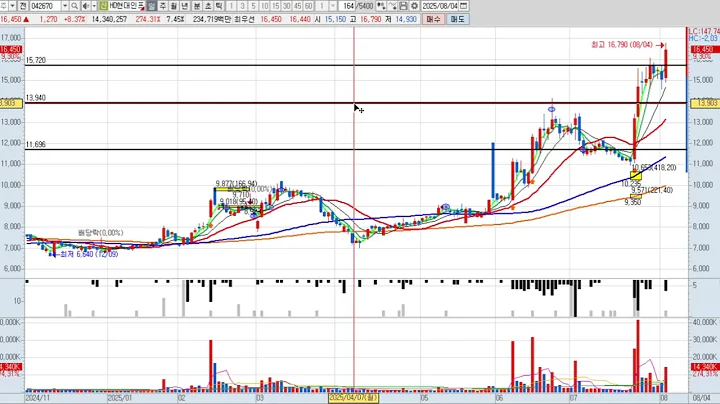Click the HD현대인프라 stock name field
The width and height of the screenshot is (720, 404).
pos(127,6)
